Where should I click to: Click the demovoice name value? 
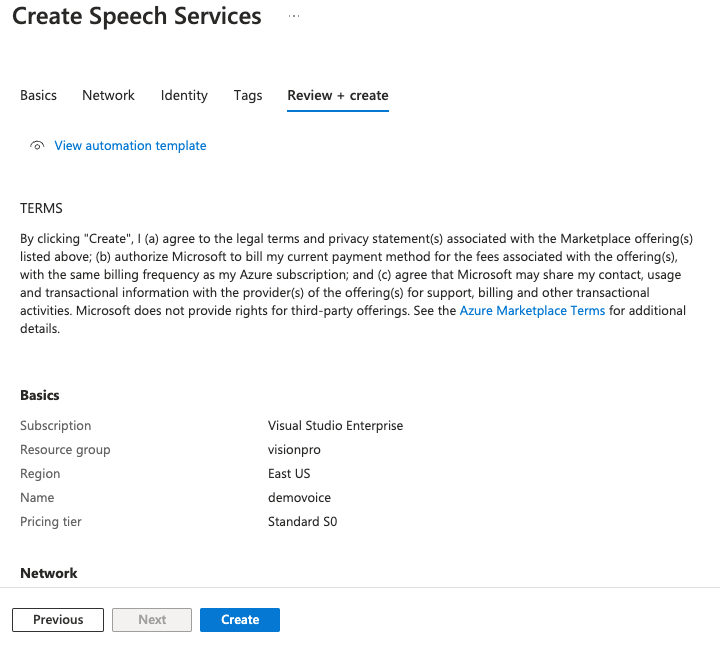(299, 498)
